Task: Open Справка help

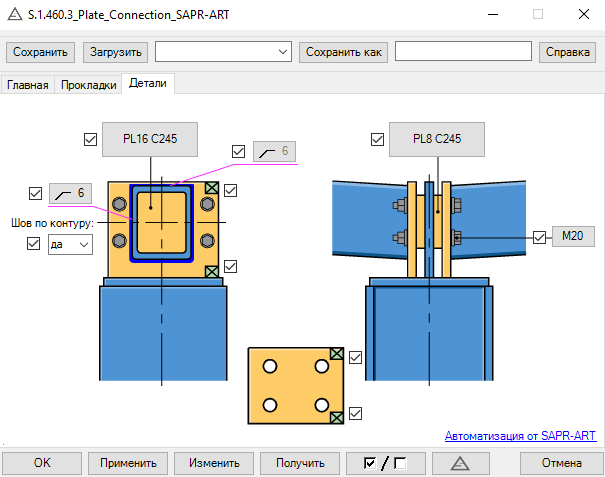Action: [x=567, y=52]
